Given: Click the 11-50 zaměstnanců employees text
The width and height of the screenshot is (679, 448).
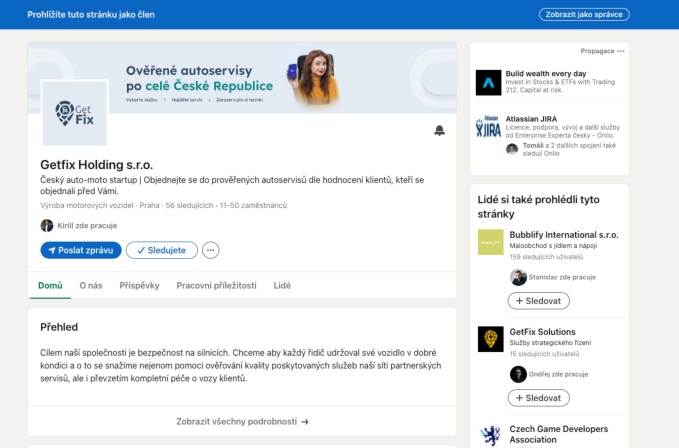Looking at the screenshot, I should click(253, 205).
